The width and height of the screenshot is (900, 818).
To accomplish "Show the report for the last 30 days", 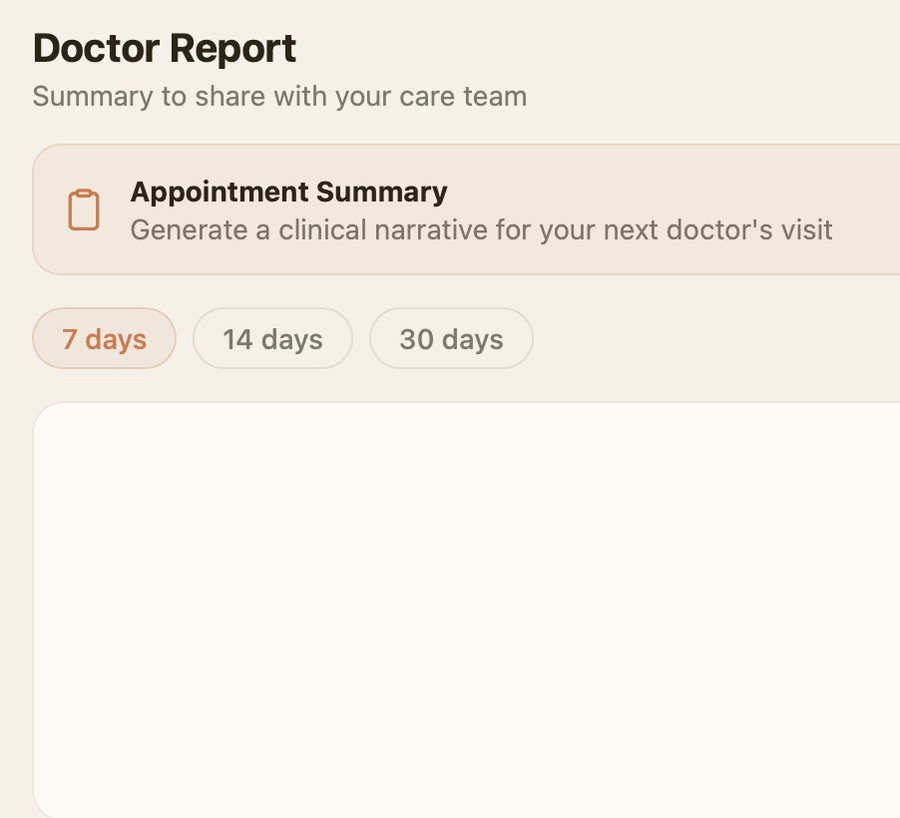I will tap(451, 339).
